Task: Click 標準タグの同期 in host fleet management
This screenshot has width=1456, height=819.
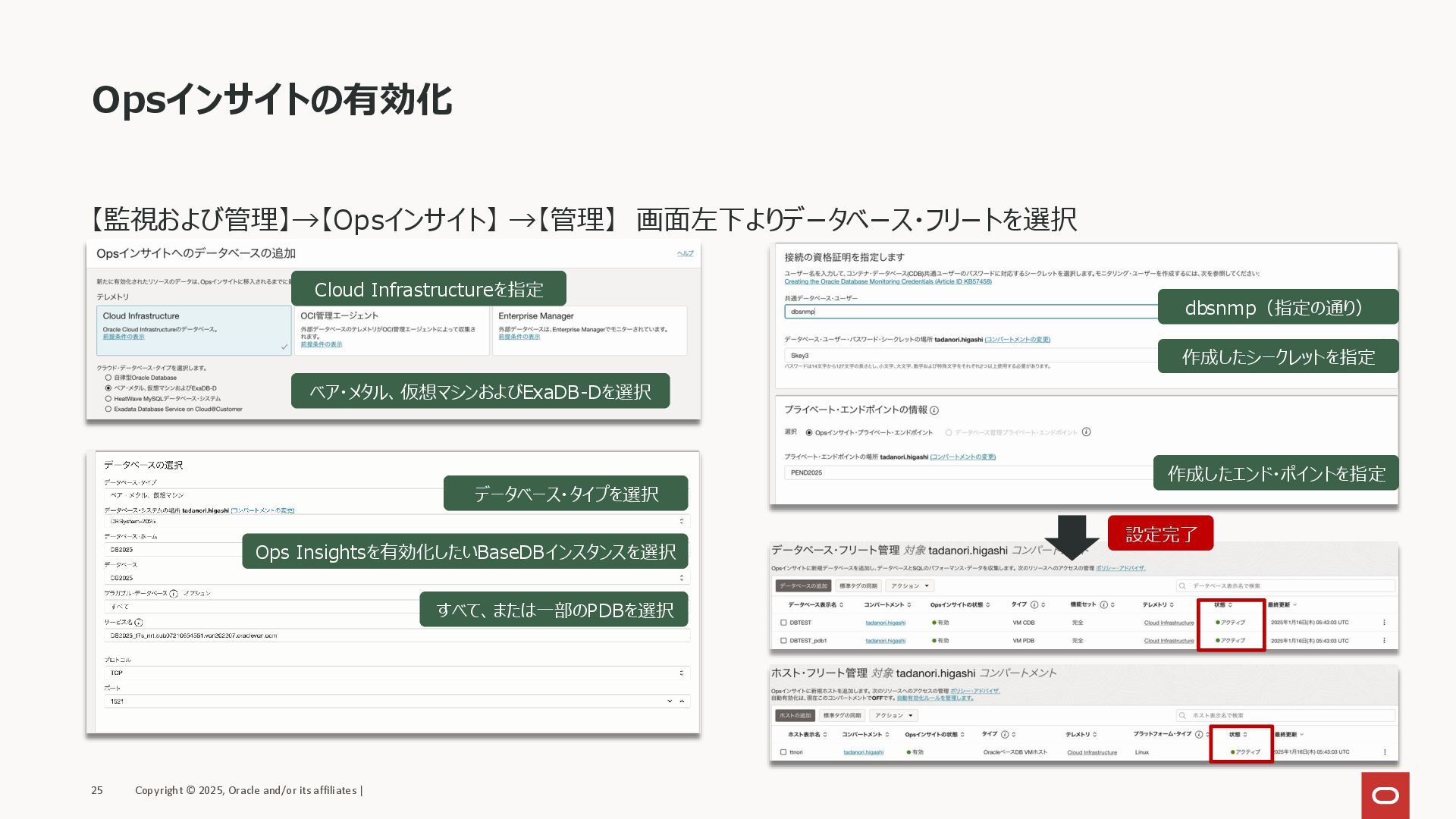Action: click(x=842, y=715)
